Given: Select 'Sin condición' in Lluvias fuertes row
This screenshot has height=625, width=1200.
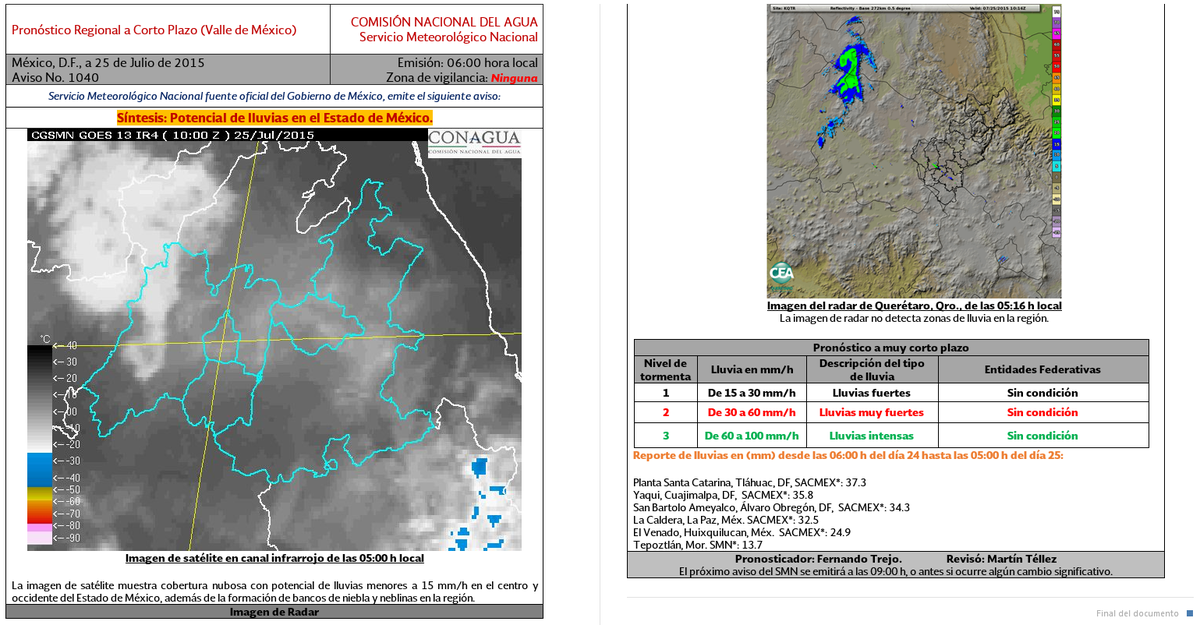Looking at the screenshot, I should click(x=1042, y=392).
